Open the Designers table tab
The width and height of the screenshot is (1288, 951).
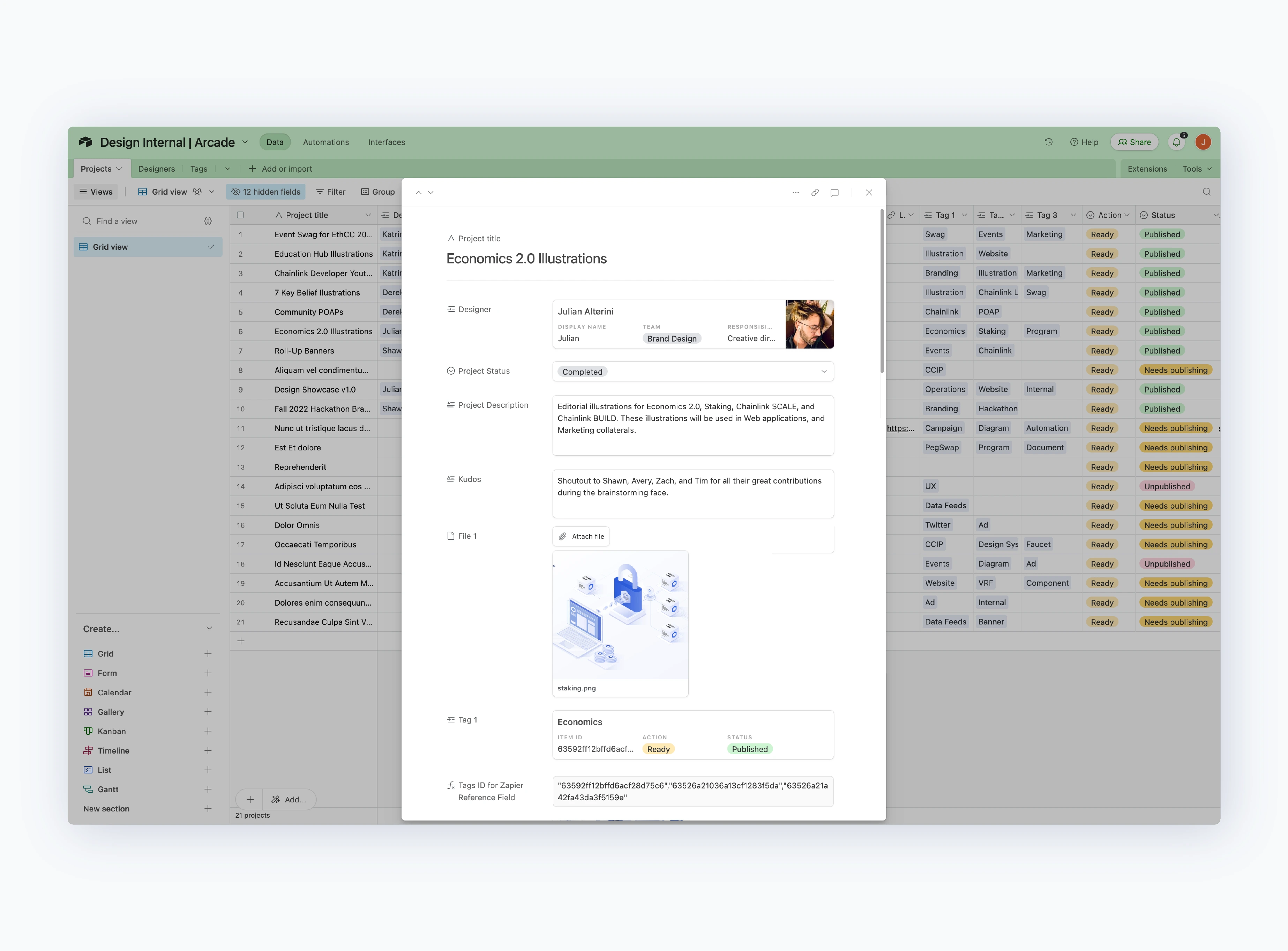click(x=157, y=168)
